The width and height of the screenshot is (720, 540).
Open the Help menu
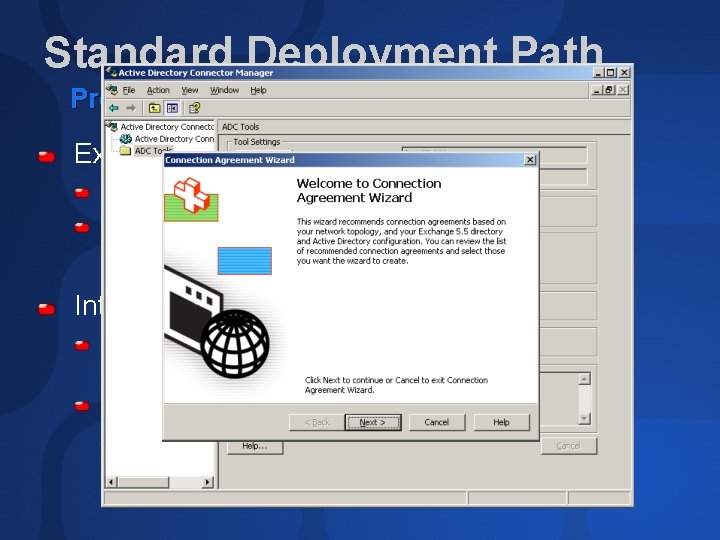tap(258, 90)
